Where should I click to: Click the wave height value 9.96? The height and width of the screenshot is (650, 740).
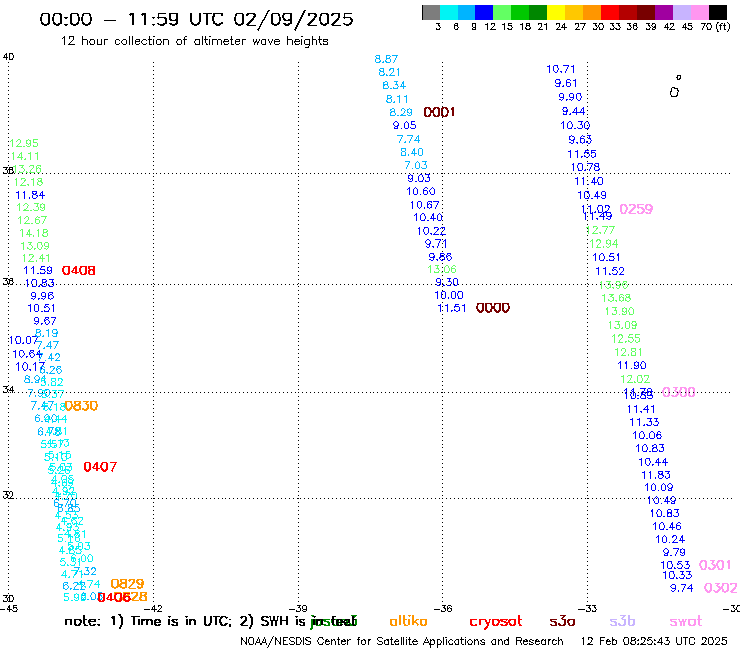[x=42, y=296]
